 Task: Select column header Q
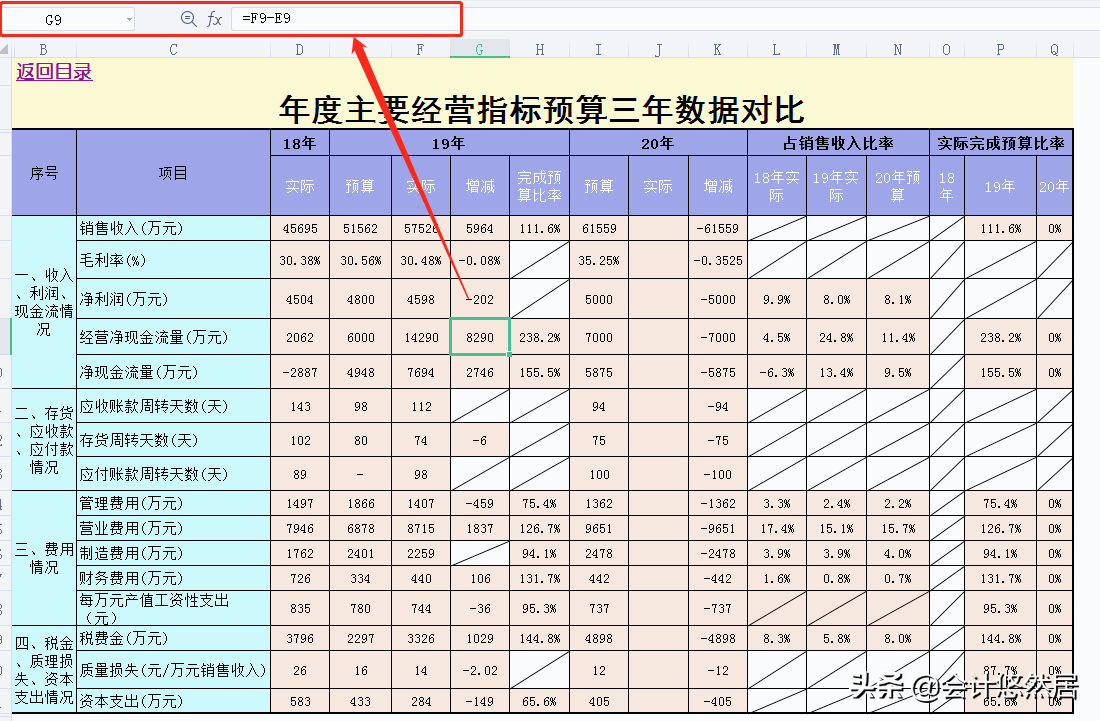point(1054,47)
